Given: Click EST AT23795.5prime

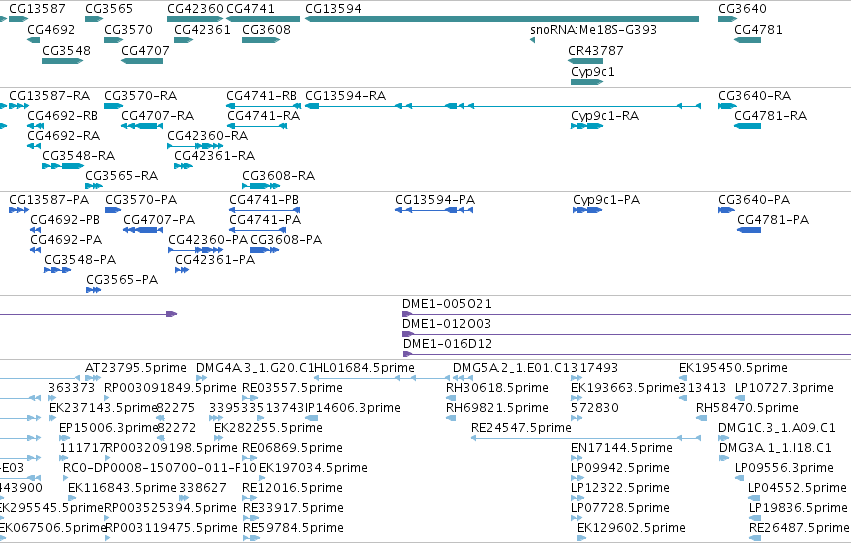Looking at the screenshot, I should tap(93, 378).
